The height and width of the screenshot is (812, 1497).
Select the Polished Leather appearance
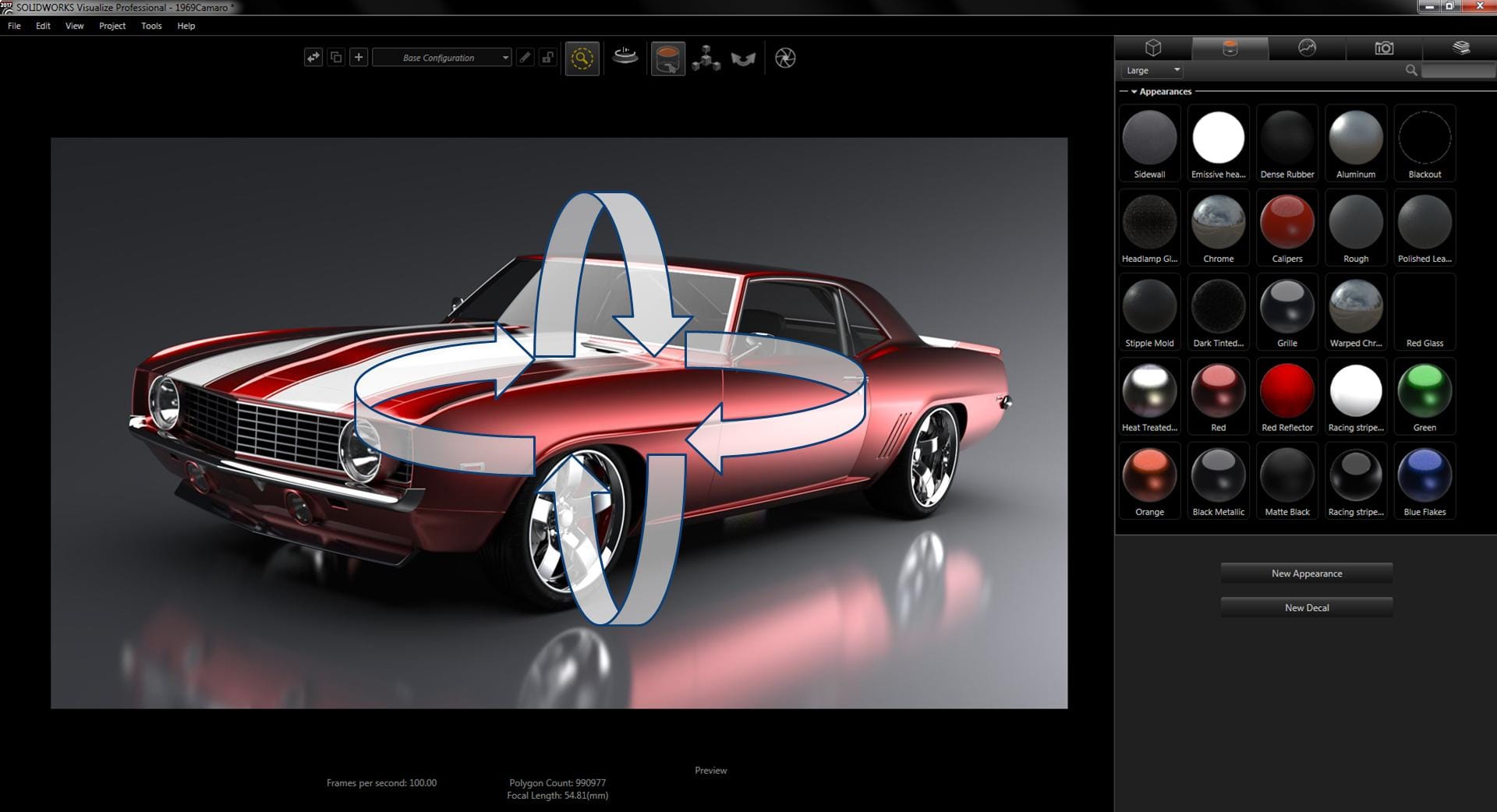click(1424, 228)
